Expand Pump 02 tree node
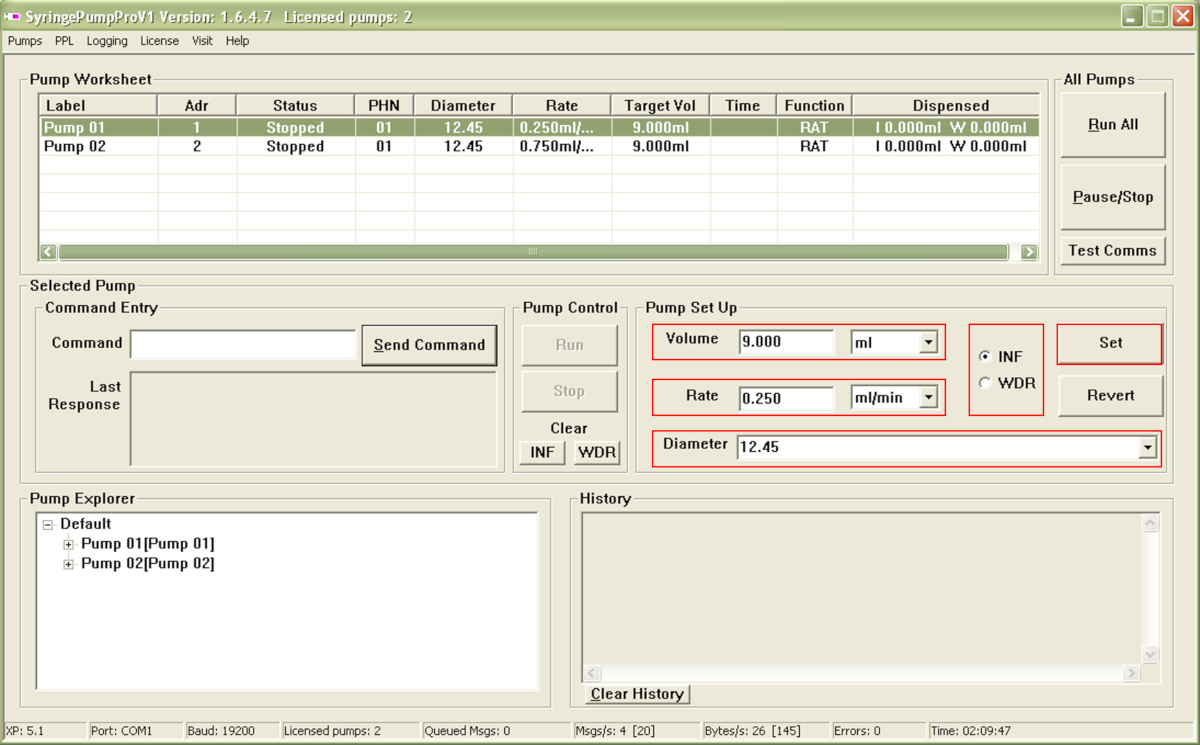 69,564
